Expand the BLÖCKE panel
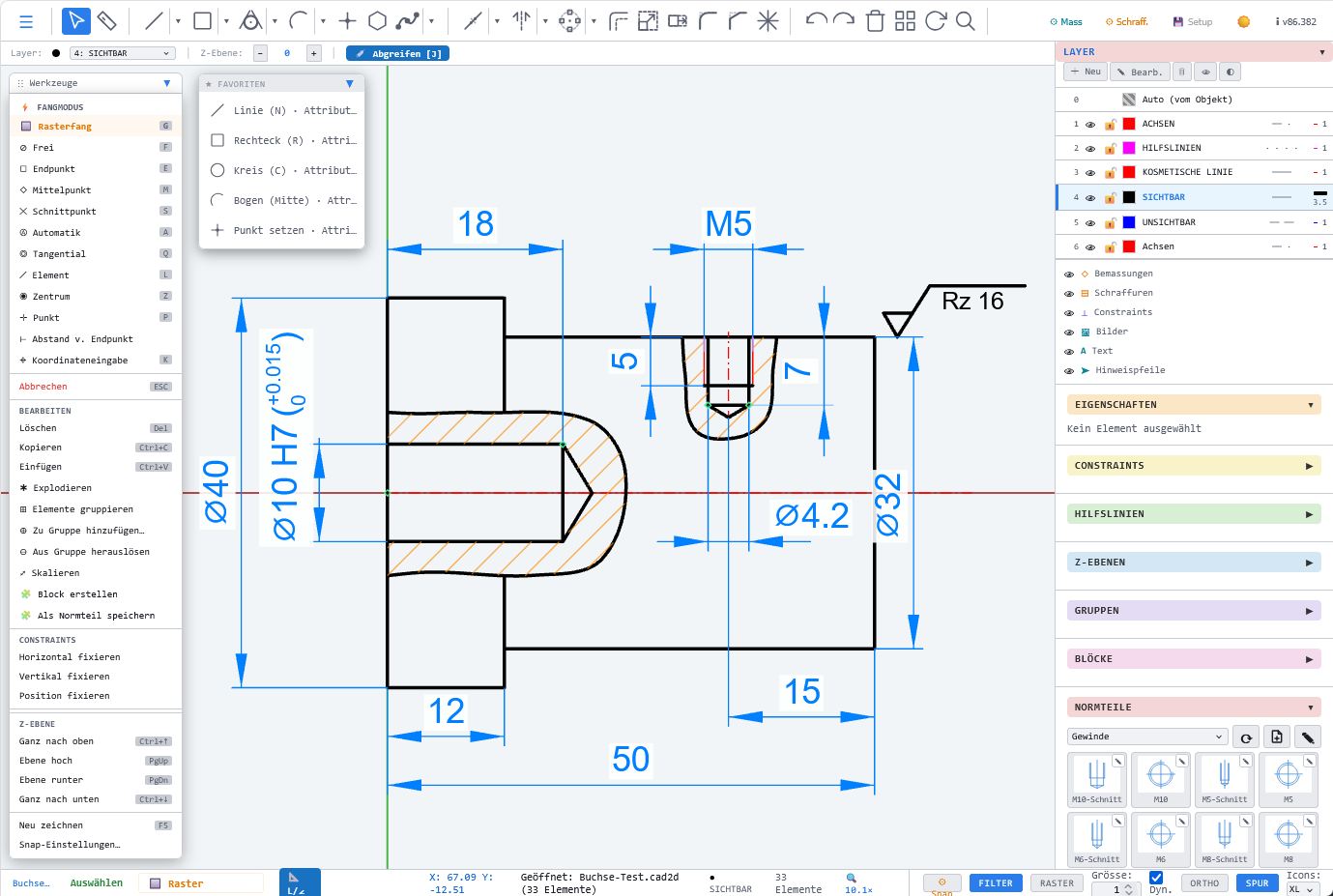 [x=1194, y=659]
